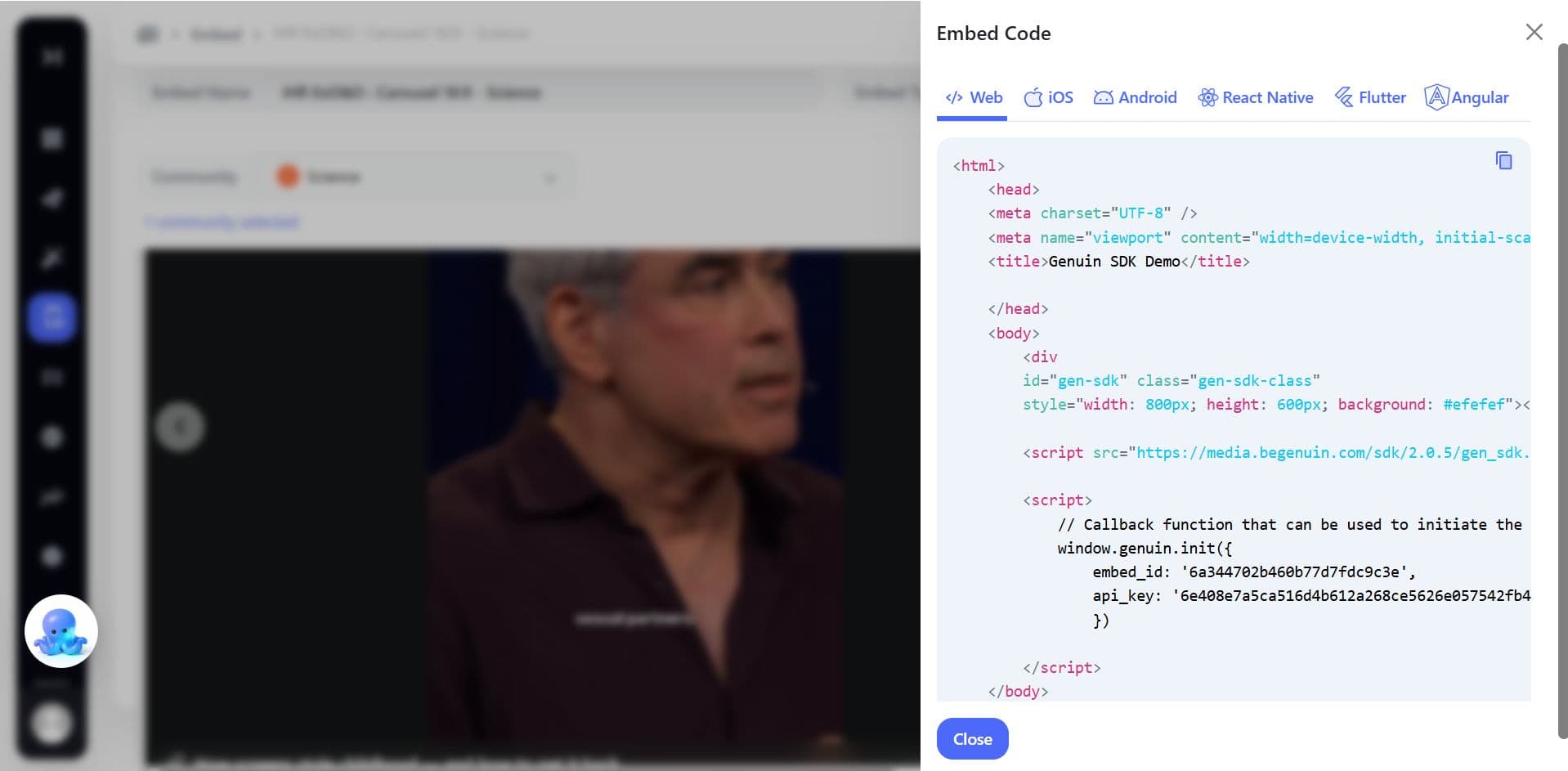Click the blurred video preview thumbnail

532,509
